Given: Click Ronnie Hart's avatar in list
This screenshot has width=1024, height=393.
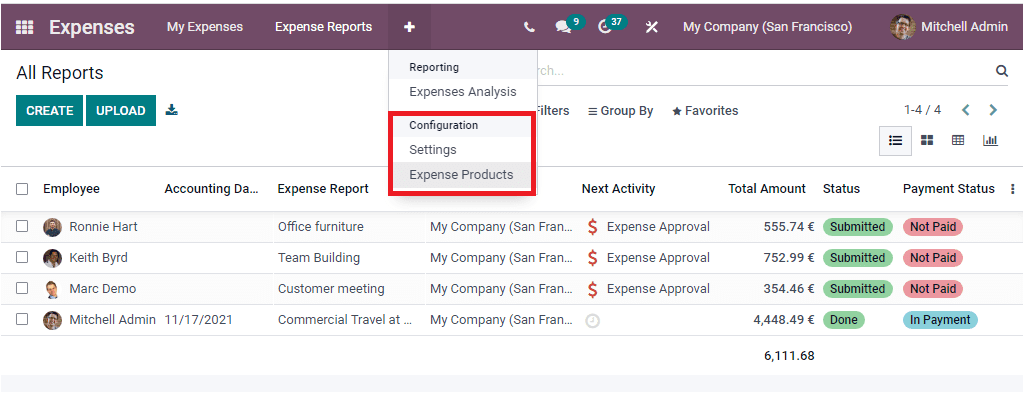Looking at the screenshot, I should click(x=52, y=227).
